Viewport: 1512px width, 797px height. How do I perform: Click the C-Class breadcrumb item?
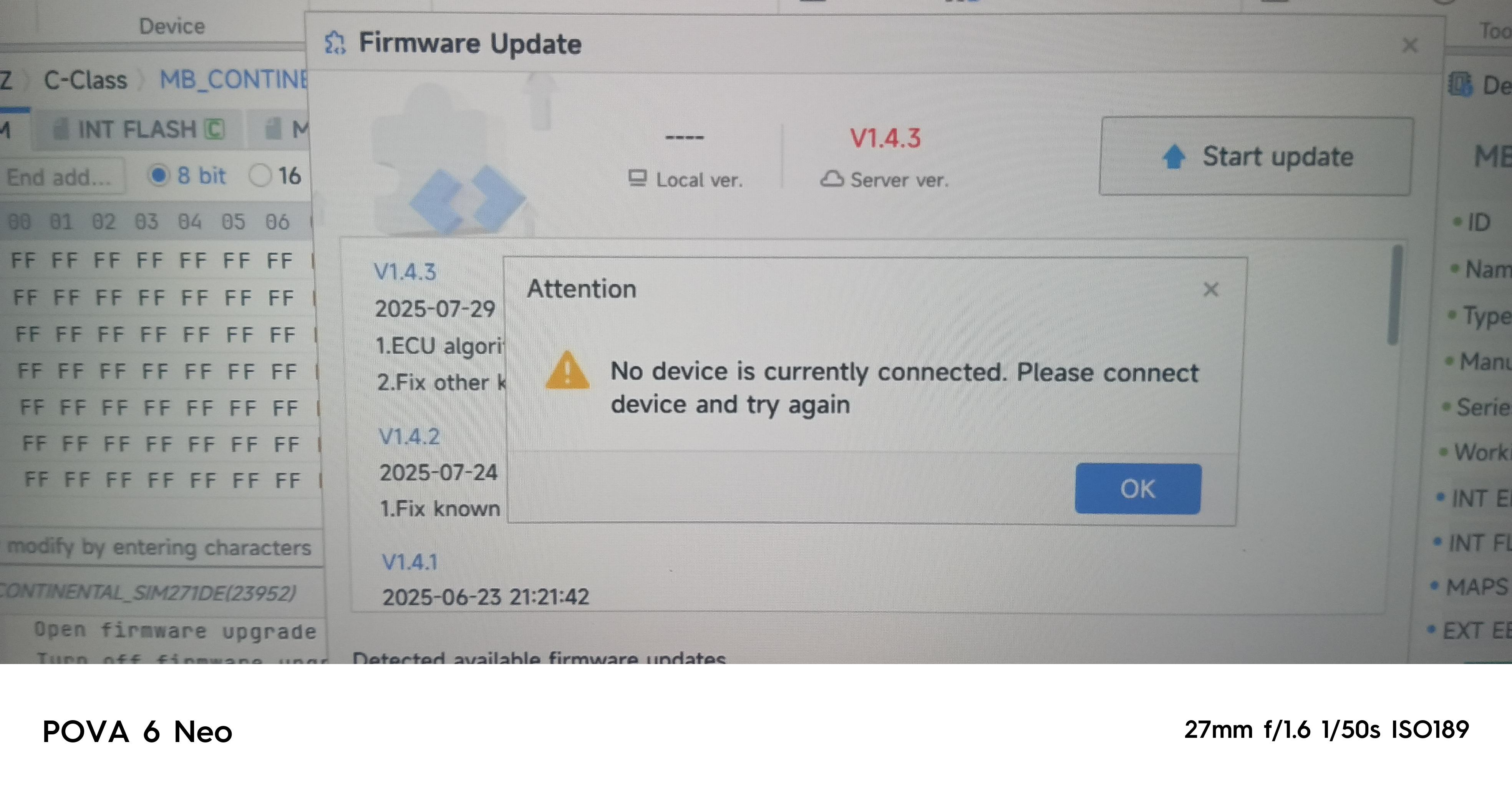[x=86, y=80]
